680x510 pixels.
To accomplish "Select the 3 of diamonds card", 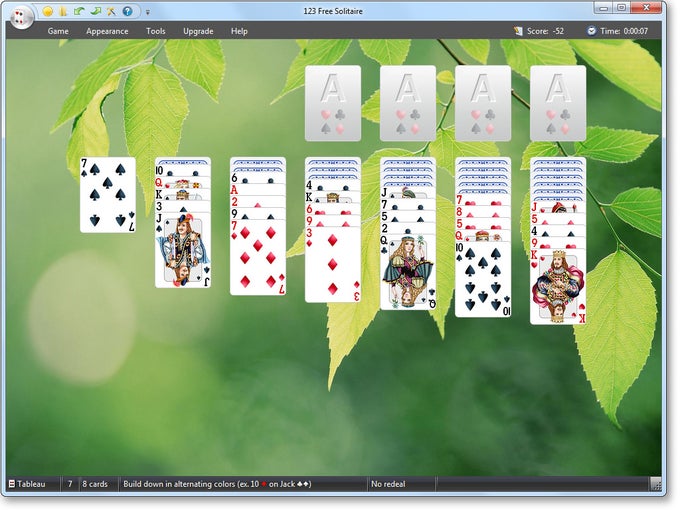I will click(333, 265).
